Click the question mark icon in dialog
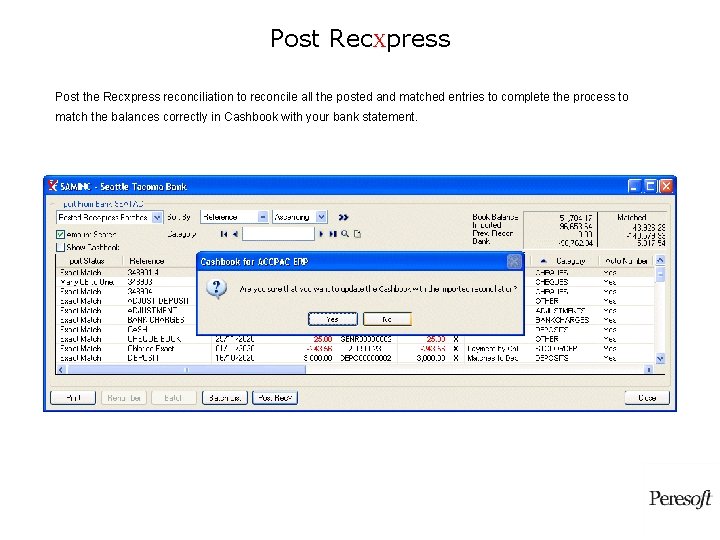 coord(216,289)
